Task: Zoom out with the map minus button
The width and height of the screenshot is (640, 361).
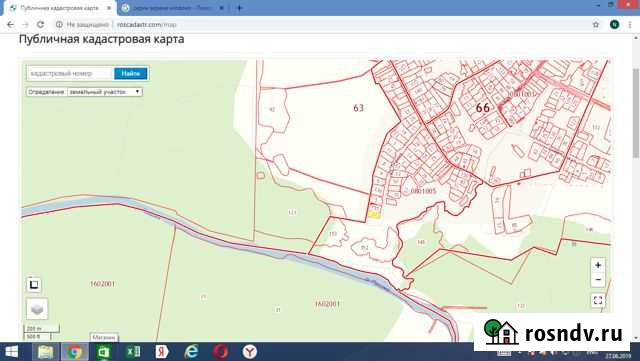Action: (x=598, y=280)
